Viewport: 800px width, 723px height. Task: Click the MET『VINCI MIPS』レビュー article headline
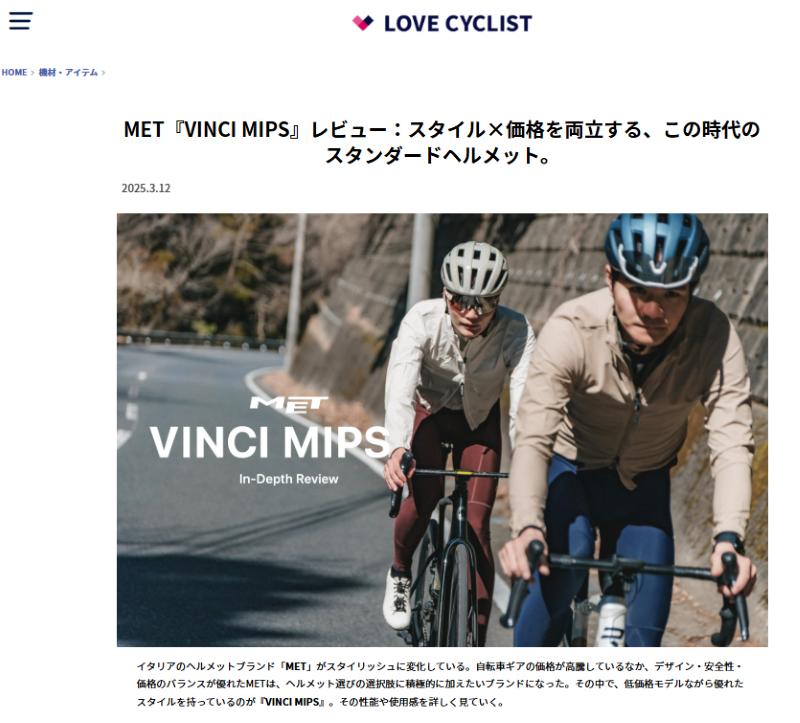[442, 142]
